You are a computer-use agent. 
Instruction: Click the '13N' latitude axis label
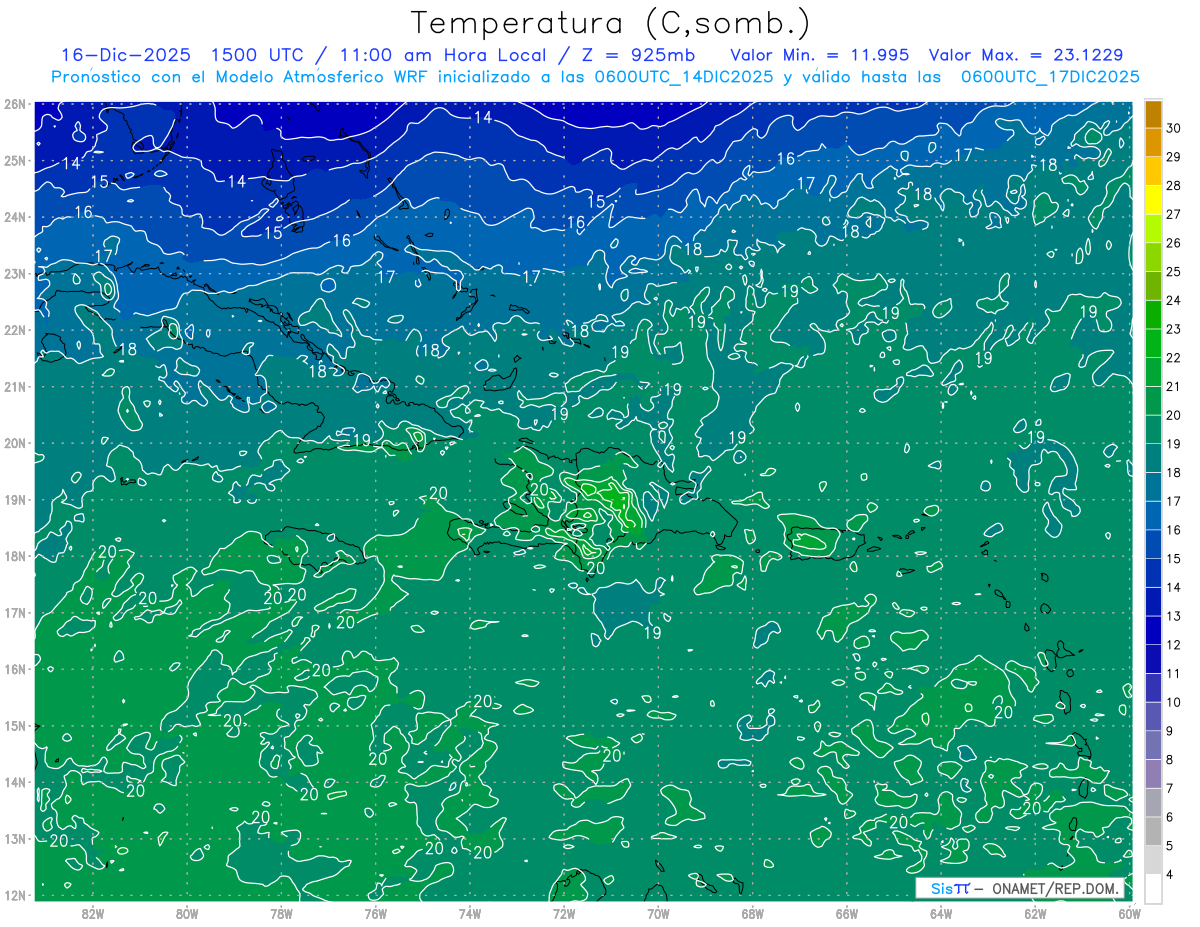coord(14,838)
